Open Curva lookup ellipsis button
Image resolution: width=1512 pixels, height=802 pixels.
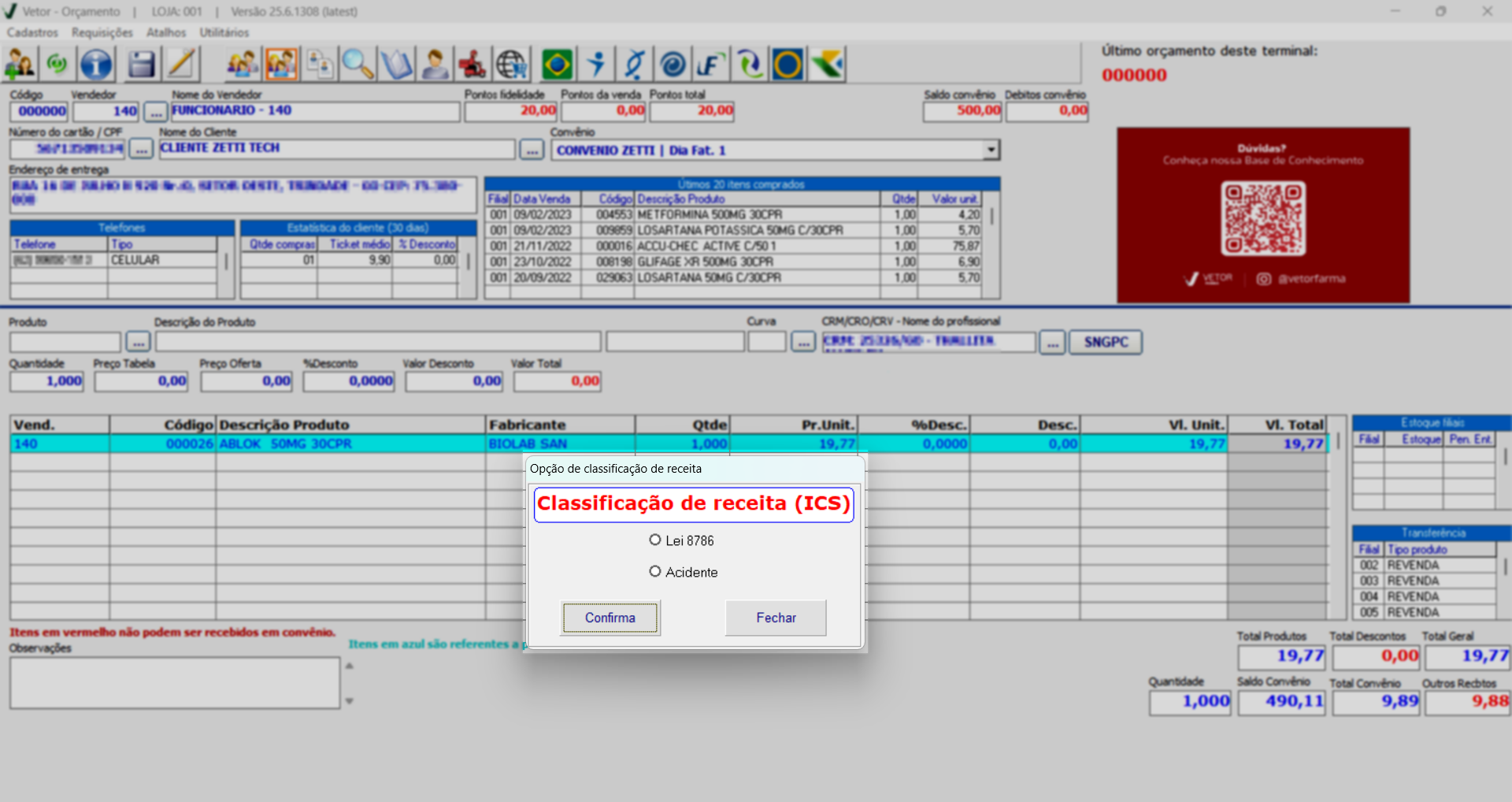click(x=803, y=342)
